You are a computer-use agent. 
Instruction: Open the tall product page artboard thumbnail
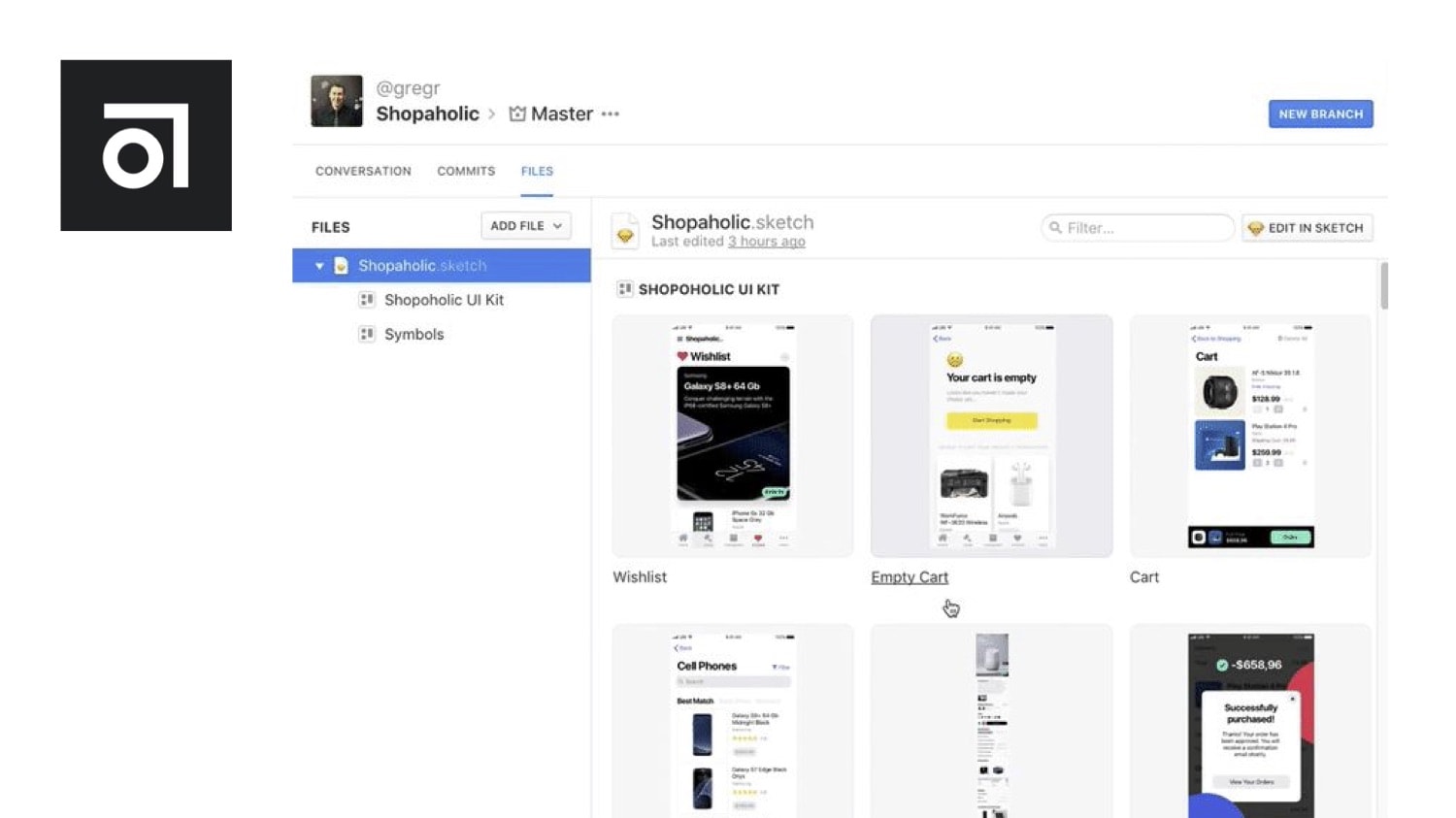[991, 721]
